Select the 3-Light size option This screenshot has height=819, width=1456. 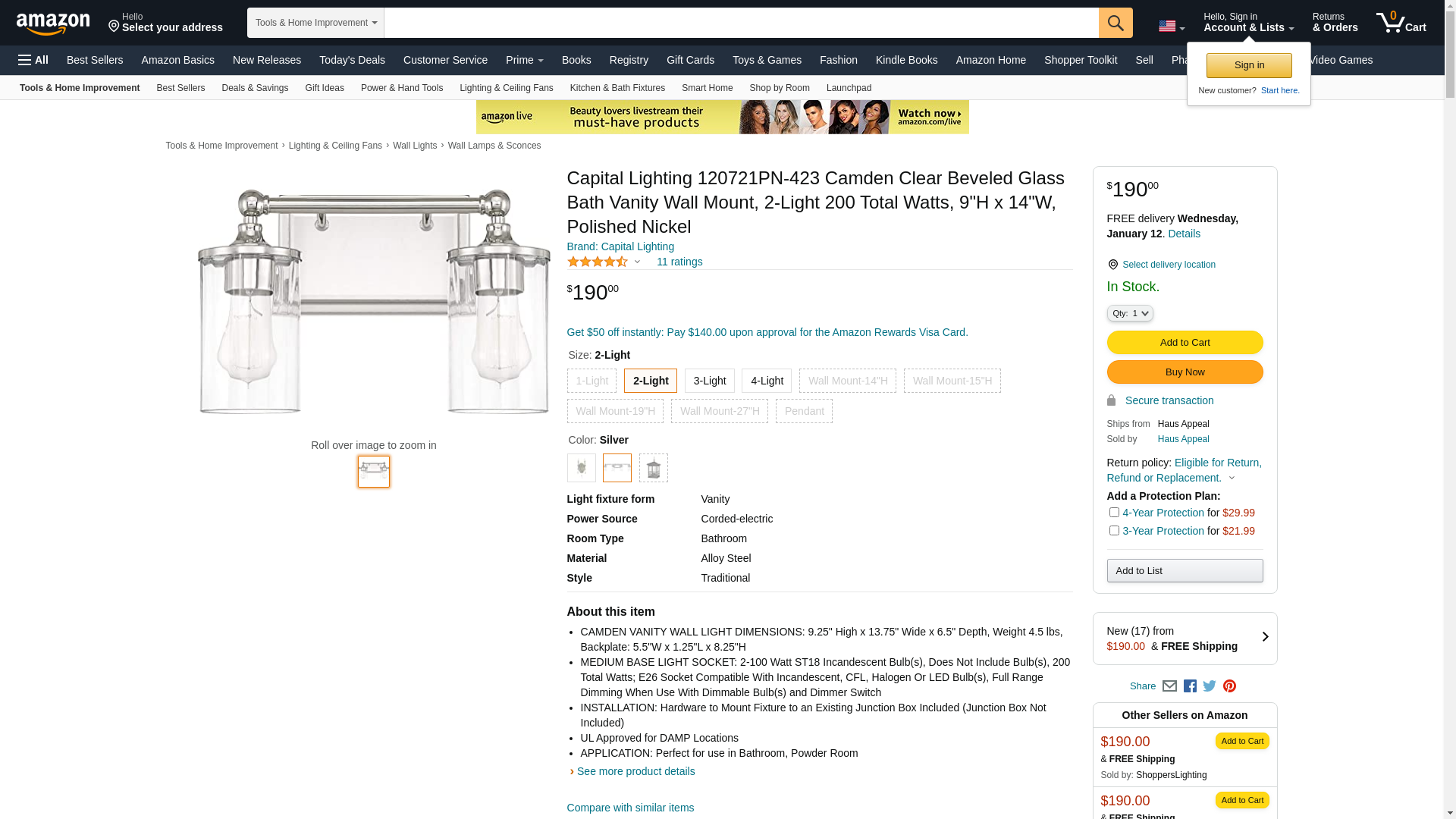[x=709, y=381]
